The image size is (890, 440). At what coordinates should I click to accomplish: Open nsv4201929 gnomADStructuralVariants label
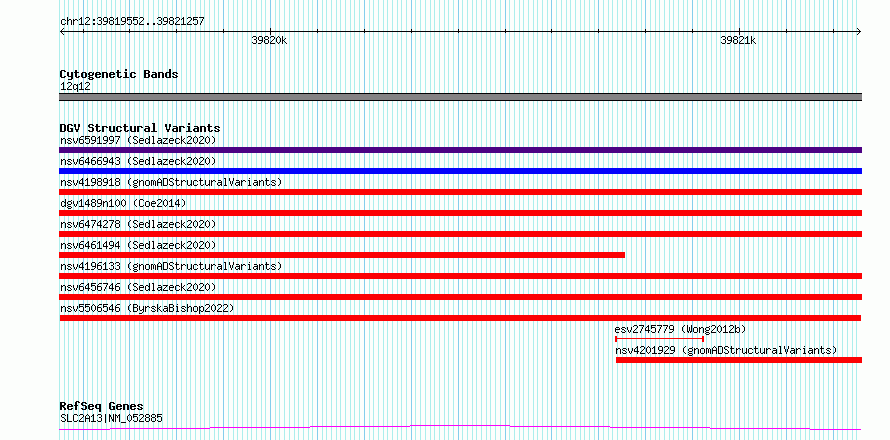(x=726, y=350)
